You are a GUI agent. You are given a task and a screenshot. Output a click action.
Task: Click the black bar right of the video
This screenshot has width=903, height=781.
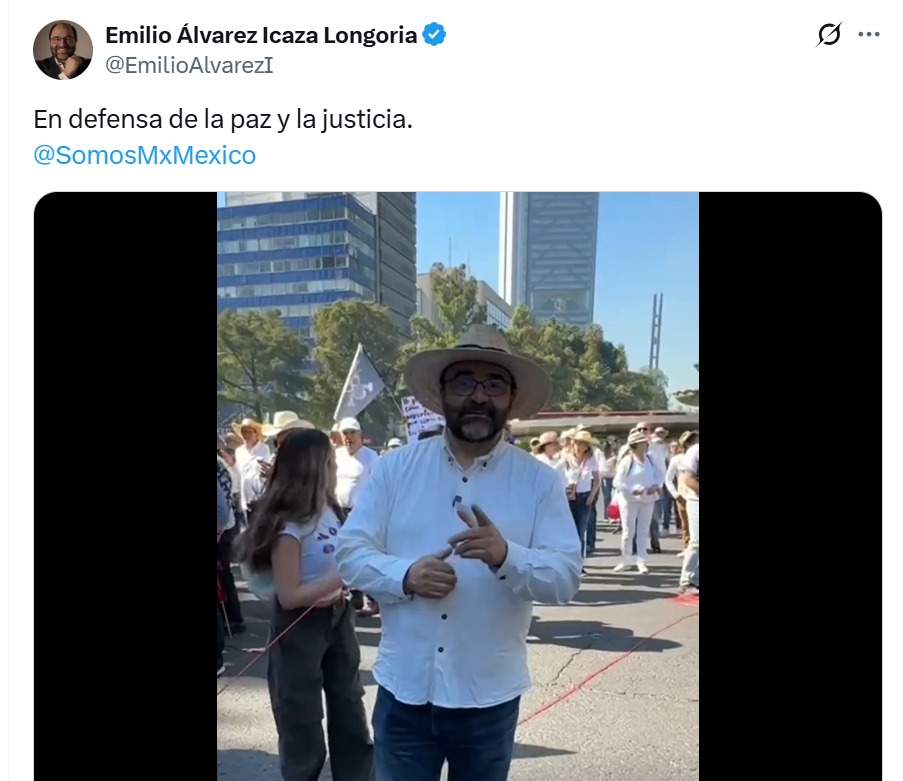(790, 486)
